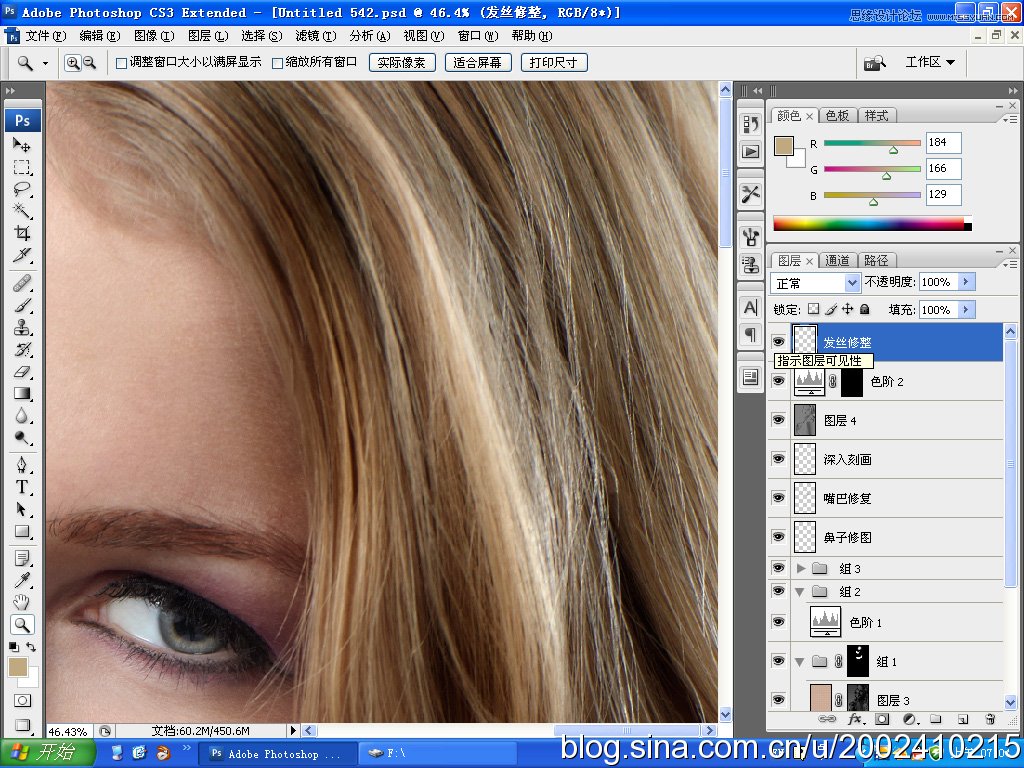The width and height of the screenshot is (1024, 768).
Task: Select the Magic Wand tool
Action: tap(22, 211)
